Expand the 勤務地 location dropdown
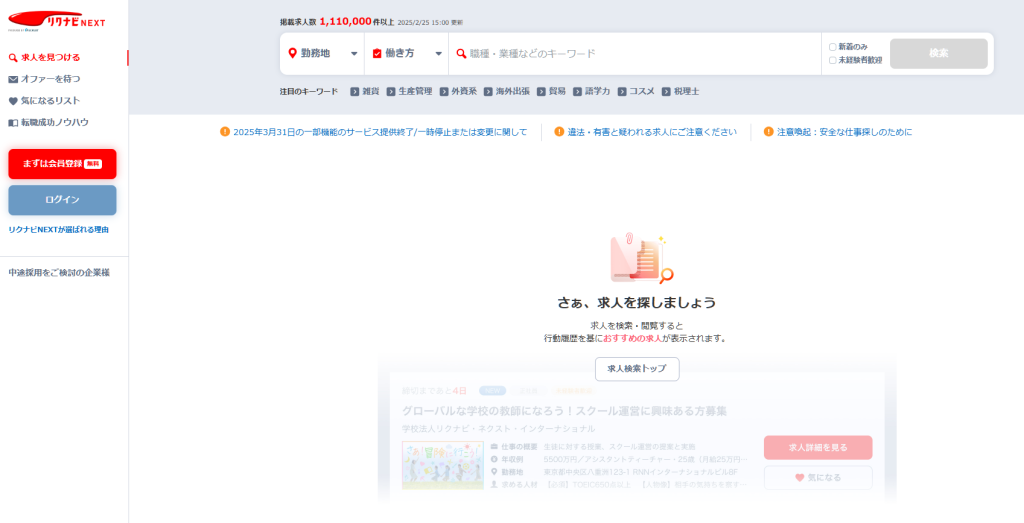This screenshot has width=1024, height=523. (322, 53)
